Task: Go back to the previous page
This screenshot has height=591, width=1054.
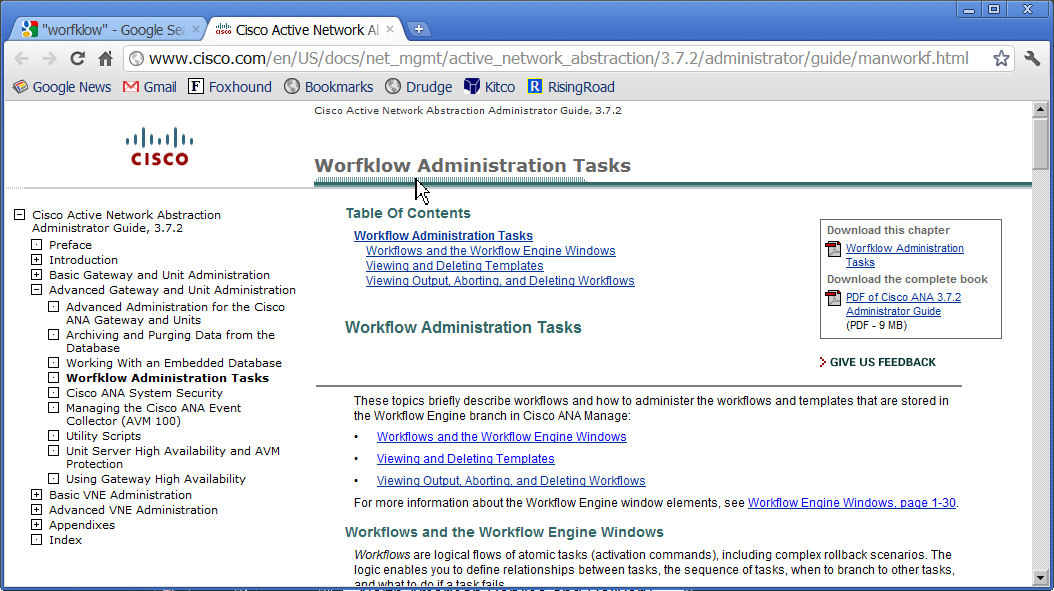Action: pyautogui.click(x=22, y=58)
